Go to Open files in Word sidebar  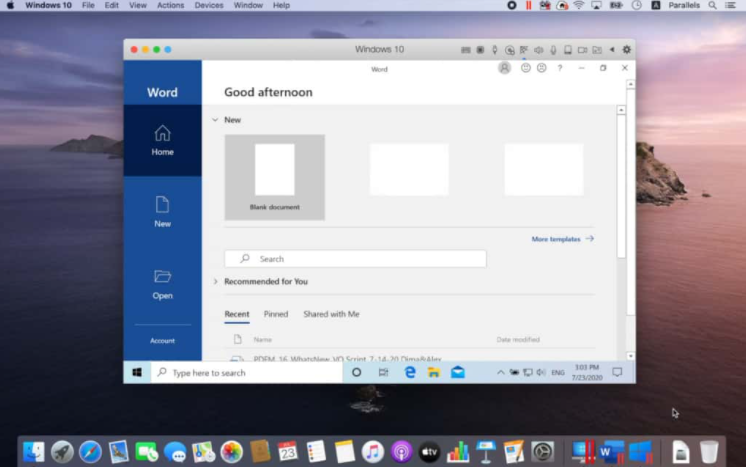coord(162,284)
